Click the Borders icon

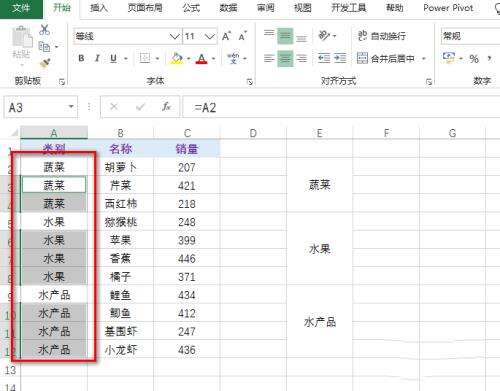145,58
